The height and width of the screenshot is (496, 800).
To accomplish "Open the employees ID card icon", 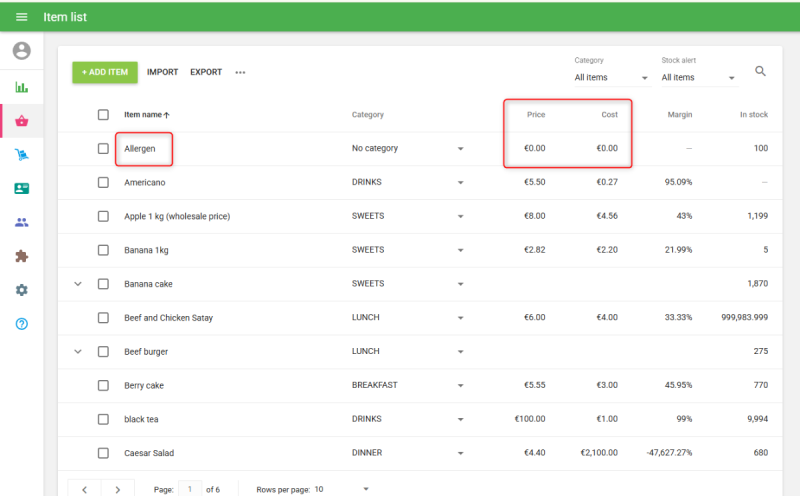I will [21, 189].
